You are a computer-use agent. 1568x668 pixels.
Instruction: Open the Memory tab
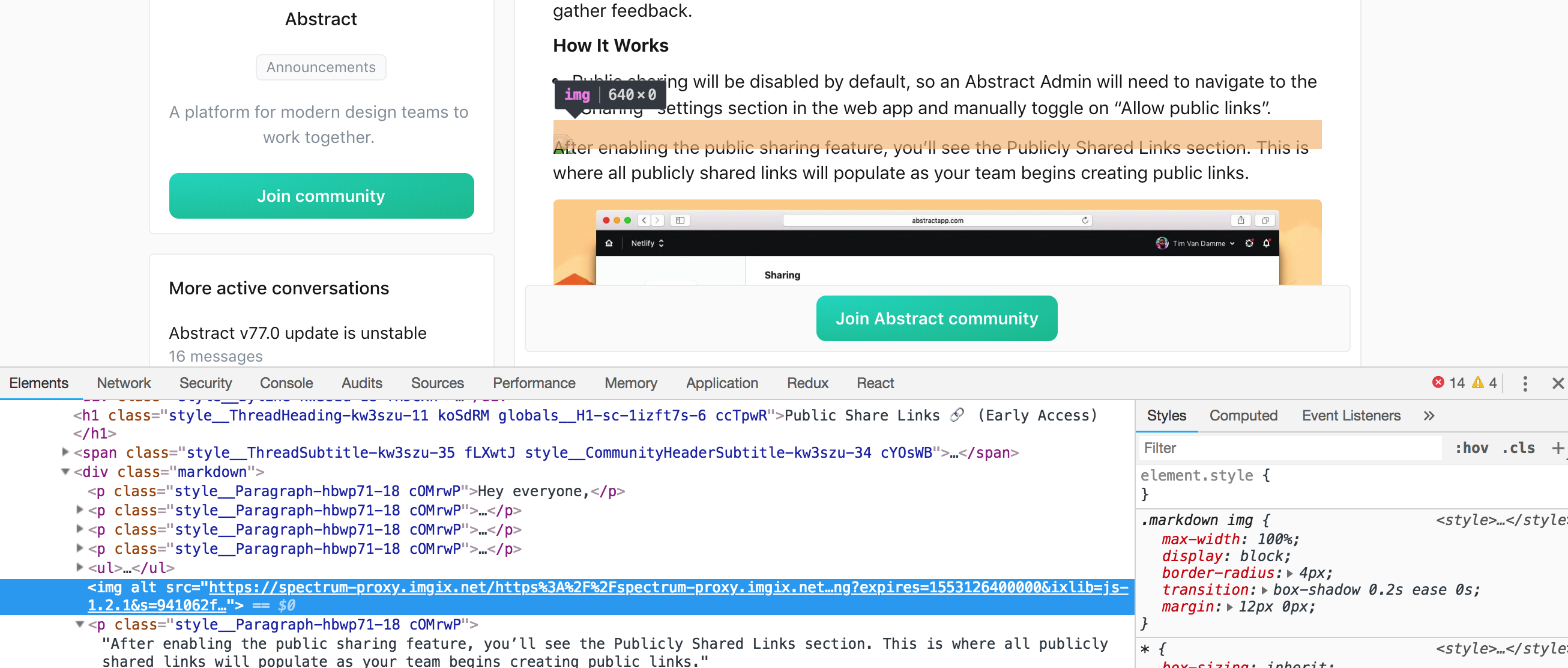click(630, 383)
